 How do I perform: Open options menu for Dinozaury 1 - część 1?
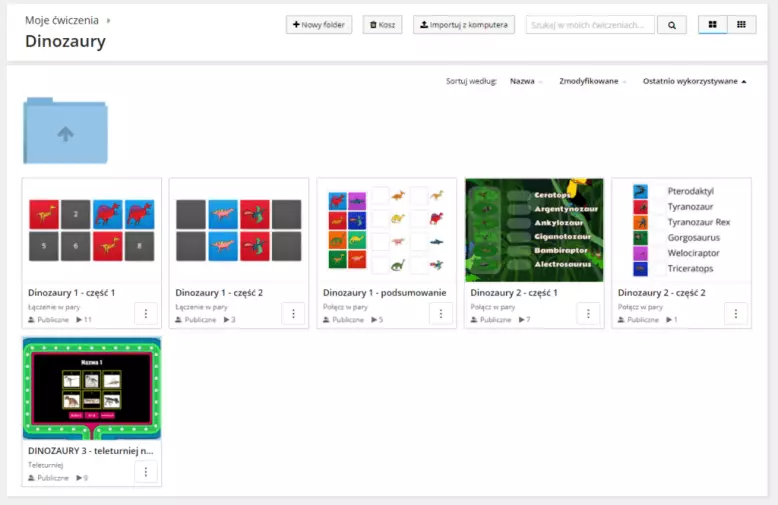click(x=146, y=314)
